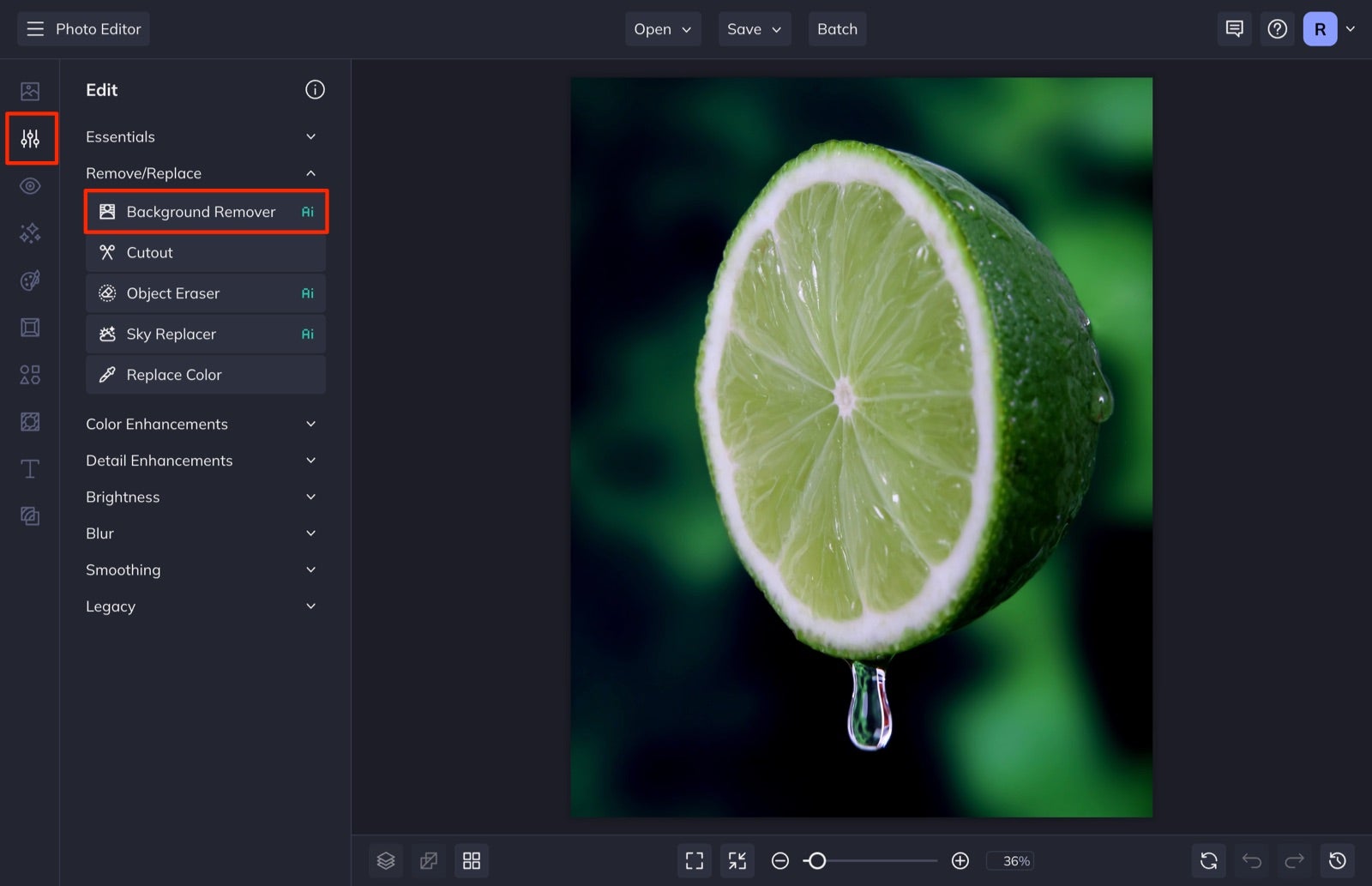Toggle the before/after compare view
1372x886 pixels.
point(429,860)
